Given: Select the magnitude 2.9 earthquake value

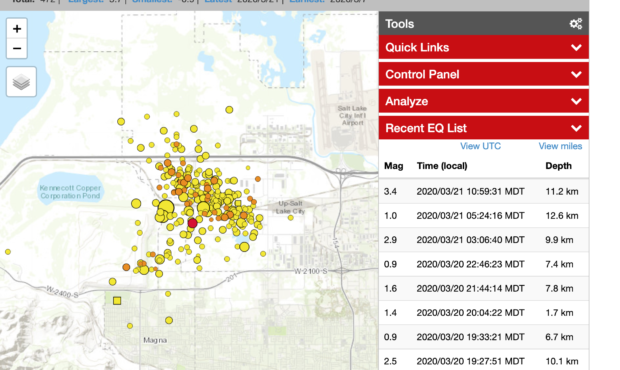Looking at the screenshot, I should click(x=390, y=240).
